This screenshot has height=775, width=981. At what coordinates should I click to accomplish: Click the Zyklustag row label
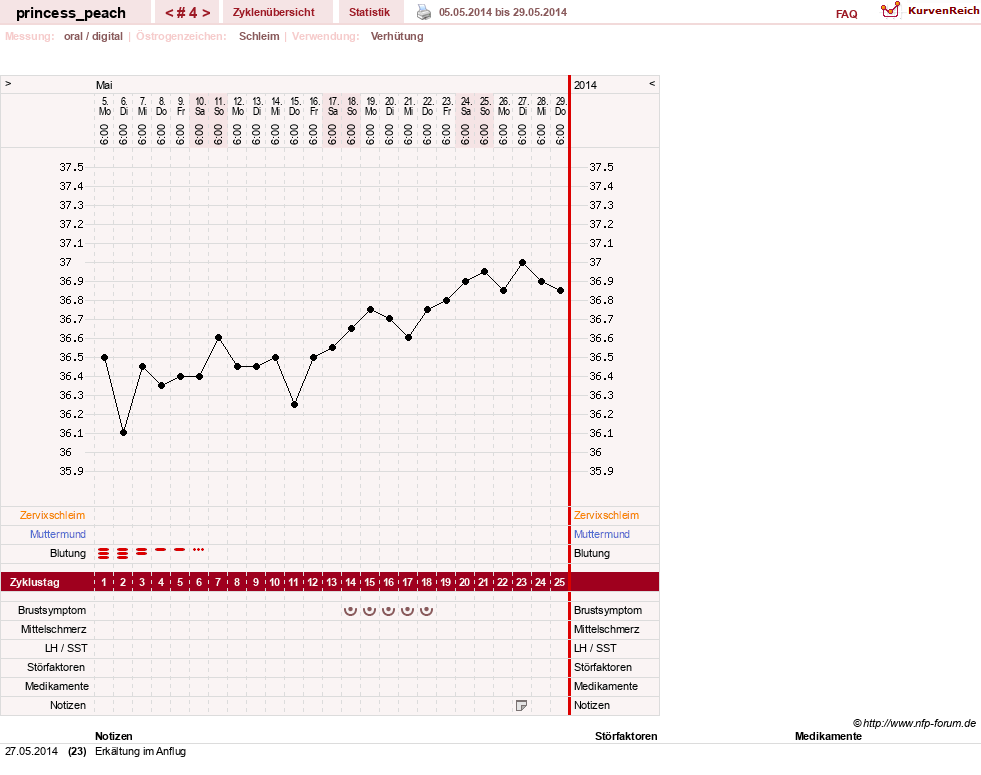(35, 582)
